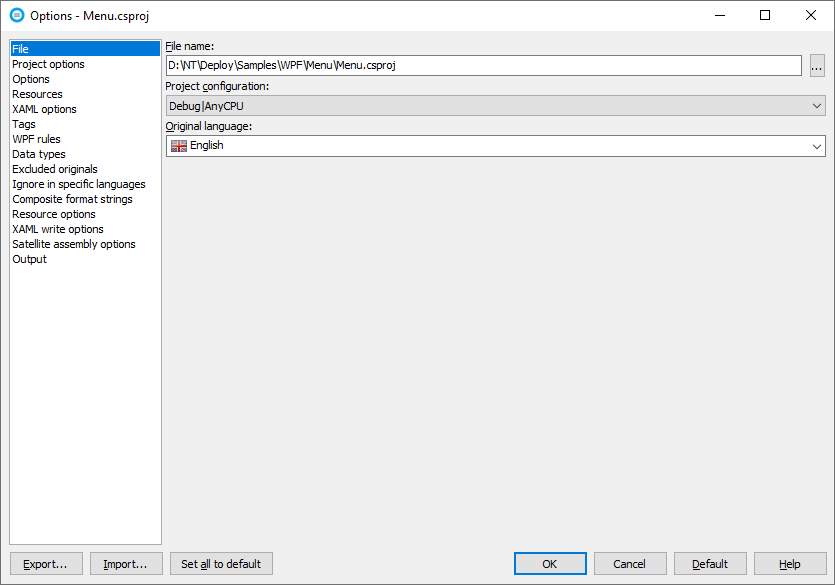Click the application icon in title bar
835x585 pixels.
pos(17,15)
